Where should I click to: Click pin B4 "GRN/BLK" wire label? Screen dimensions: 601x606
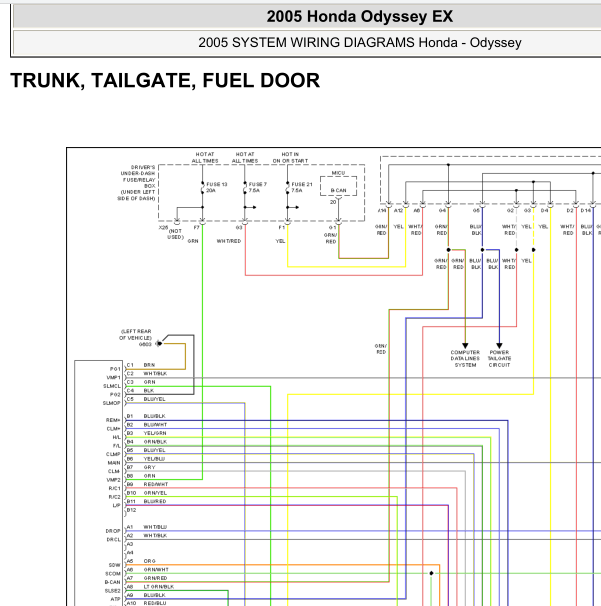(155, 442)
